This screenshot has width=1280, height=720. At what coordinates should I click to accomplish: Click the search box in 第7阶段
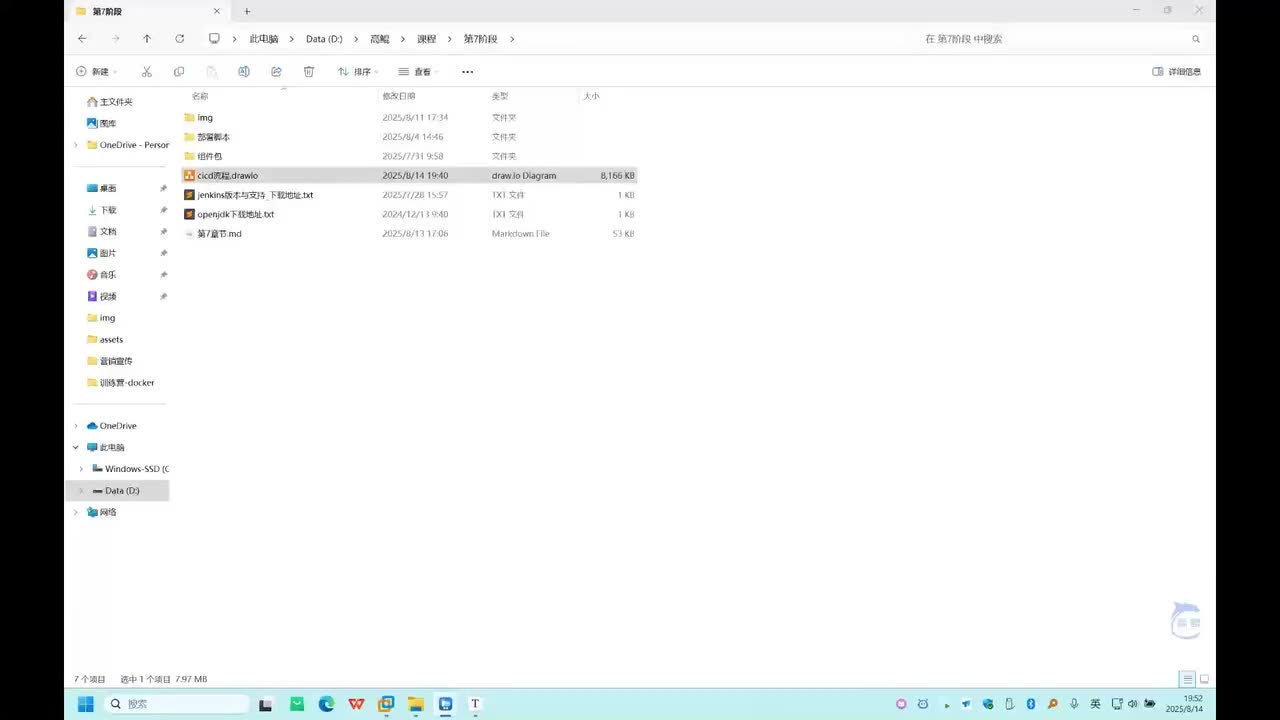pyautogui.click(x=1063, y=39)
